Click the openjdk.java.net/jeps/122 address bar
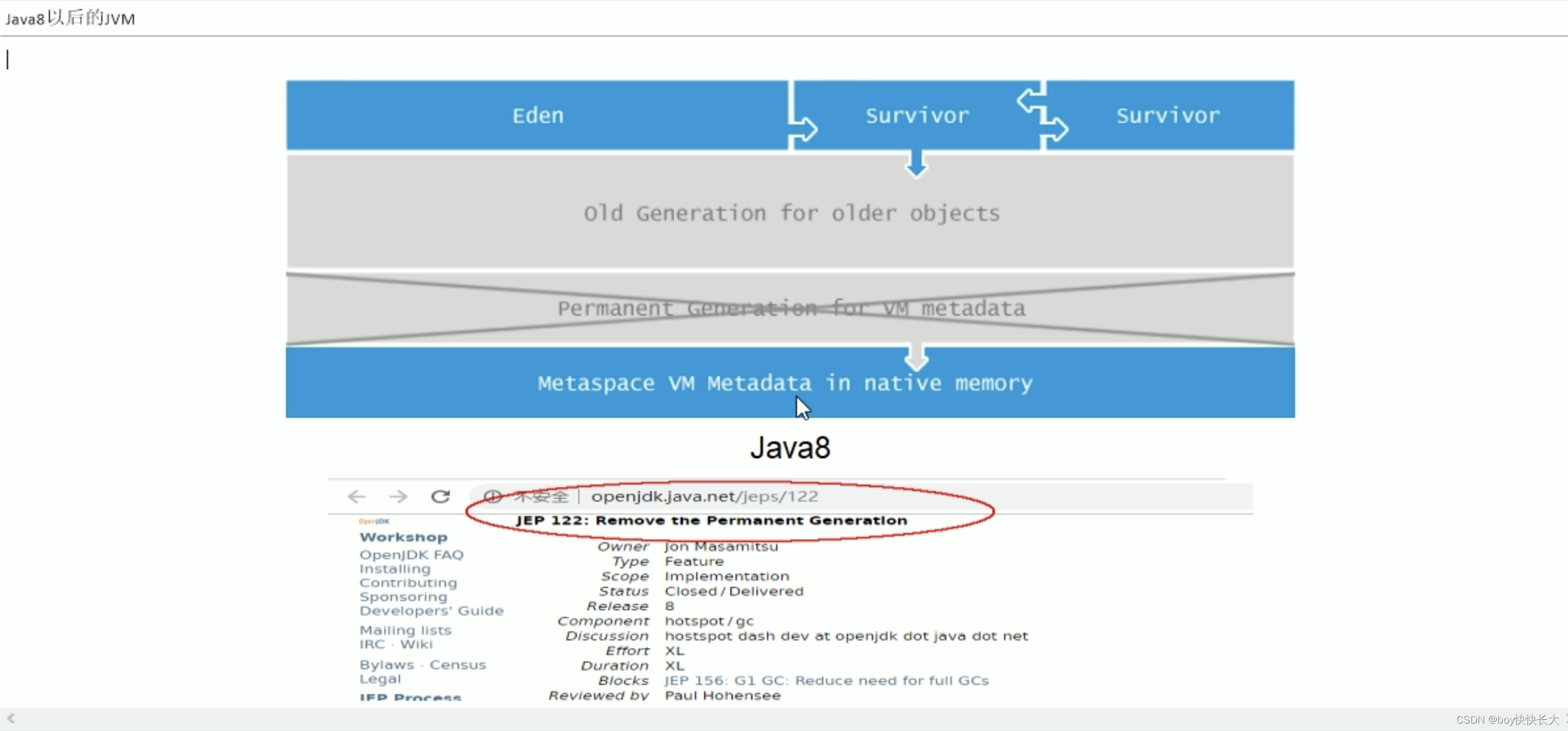This screenshot has height=731, width=1568. click(860, 497)
